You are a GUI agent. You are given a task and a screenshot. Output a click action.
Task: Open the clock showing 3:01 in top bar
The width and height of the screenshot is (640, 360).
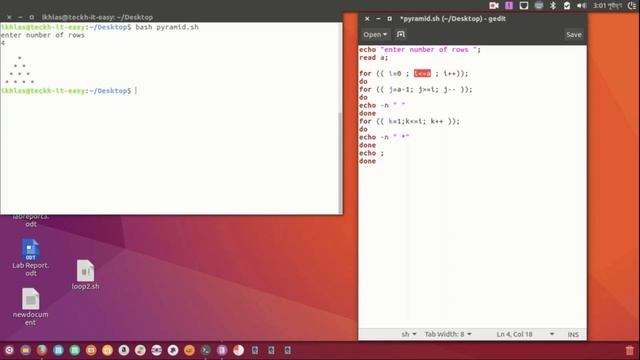pos(607,5)
